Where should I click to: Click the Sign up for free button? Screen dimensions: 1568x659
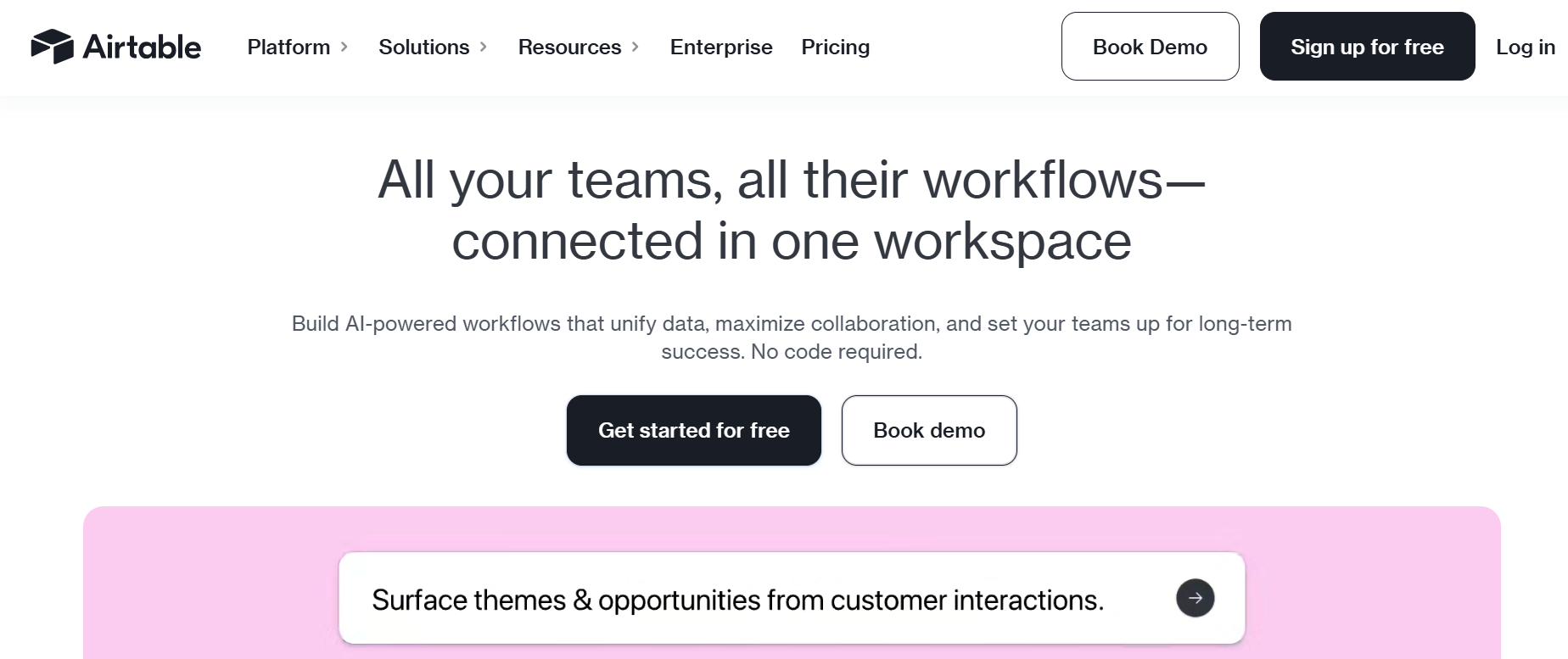coord(1367,47)
